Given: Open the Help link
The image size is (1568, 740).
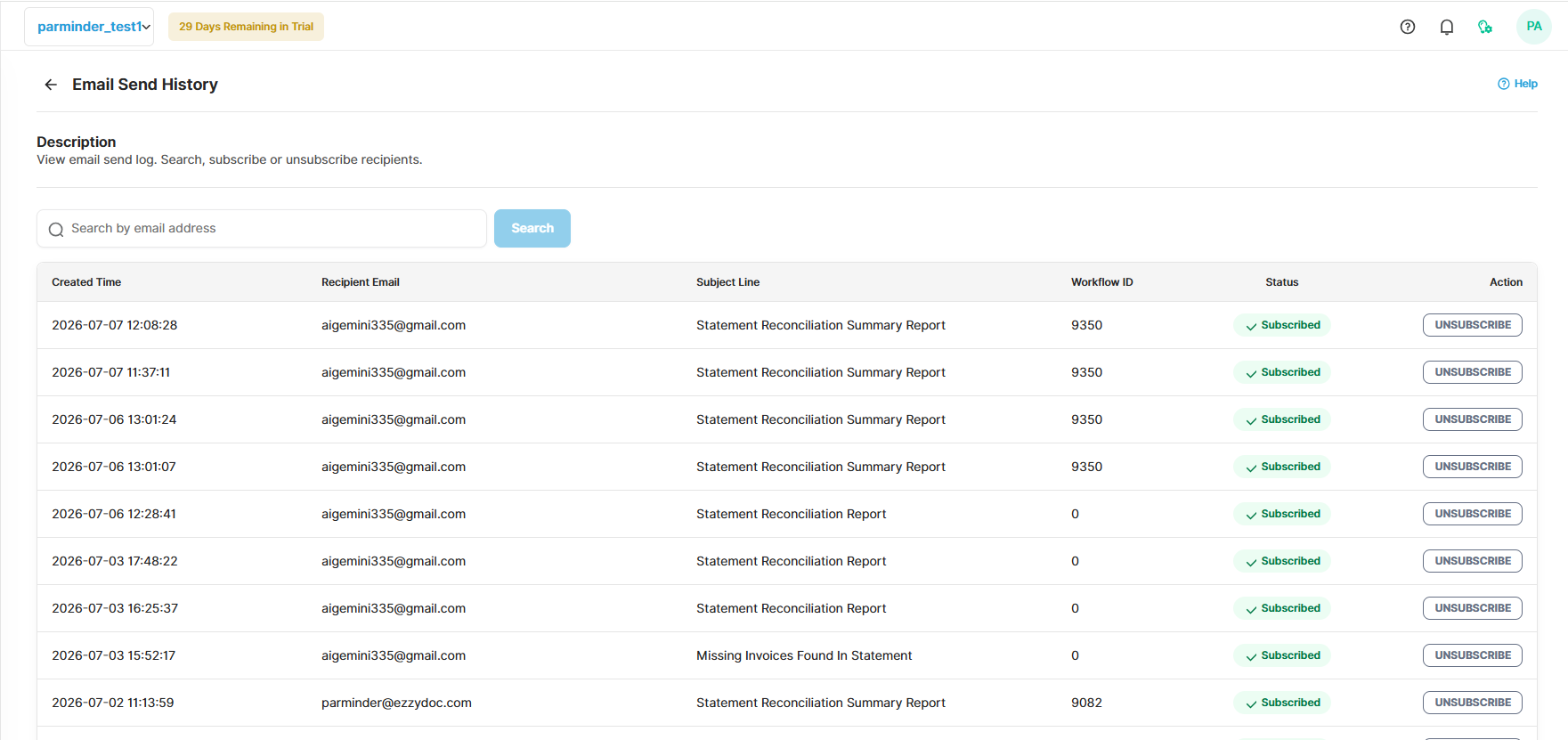Looking at the screenshot, I should click(x=1517, y=84).
